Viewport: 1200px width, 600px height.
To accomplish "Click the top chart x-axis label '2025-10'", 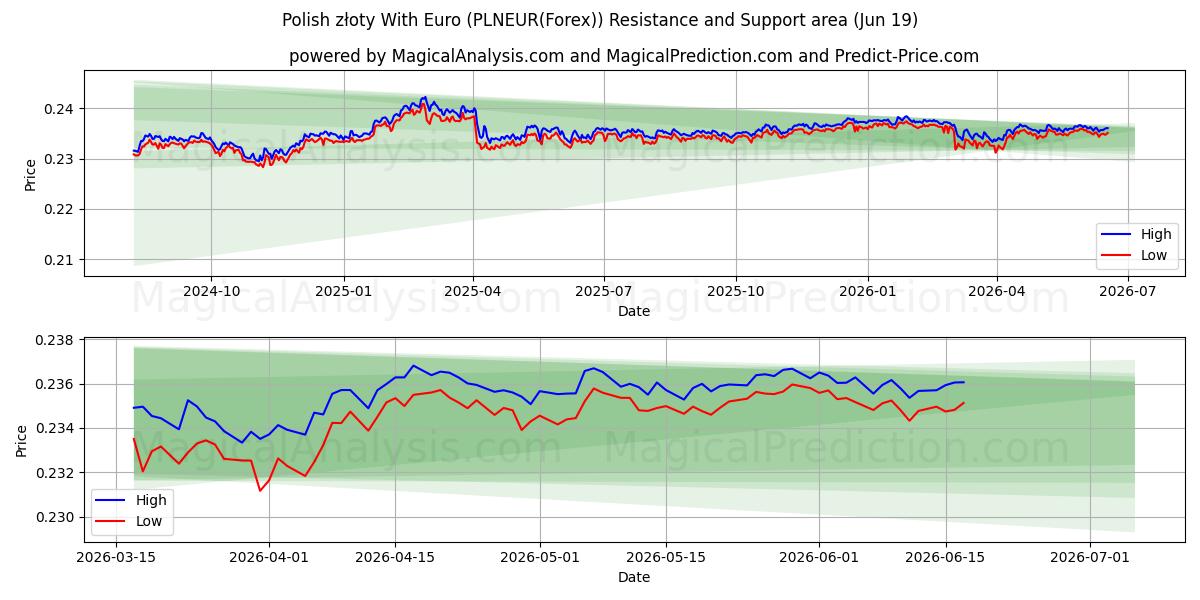I will click(736, 291).
